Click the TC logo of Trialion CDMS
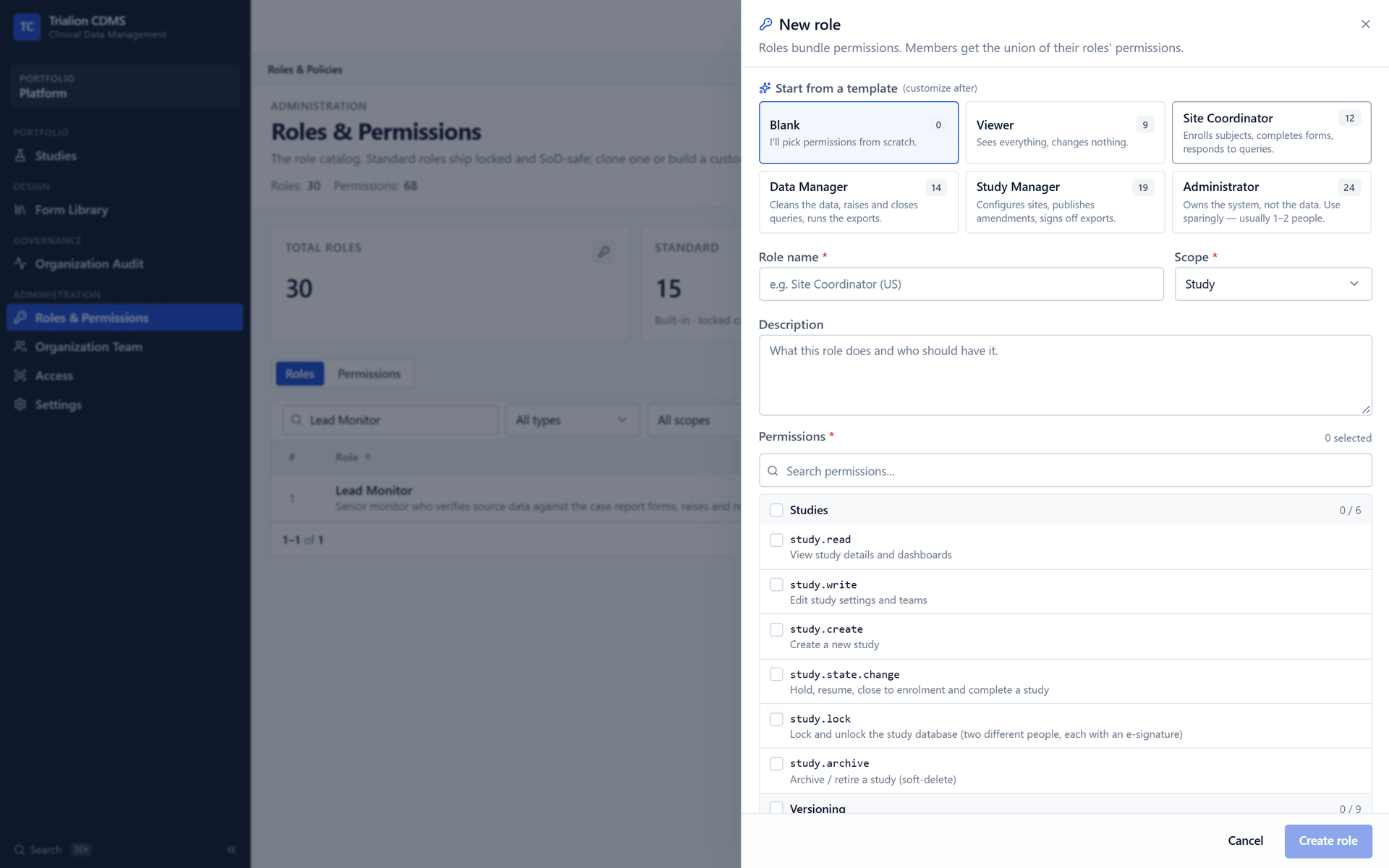This screenshot has width=1389, height=868. click(27, 27)
